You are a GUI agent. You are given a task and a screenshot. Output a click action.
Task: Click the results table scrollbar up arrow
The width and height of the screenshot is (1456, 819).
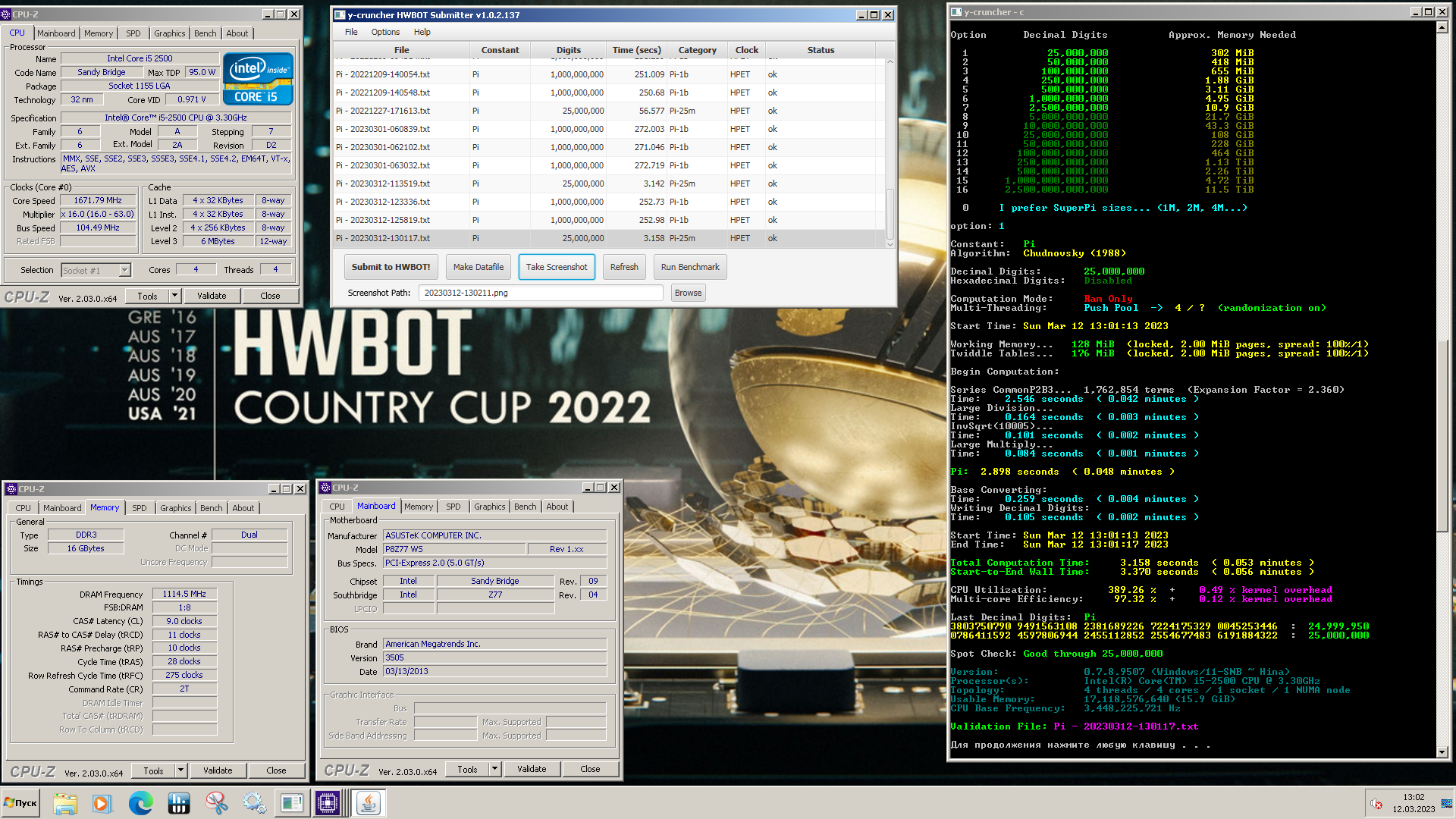890,62
